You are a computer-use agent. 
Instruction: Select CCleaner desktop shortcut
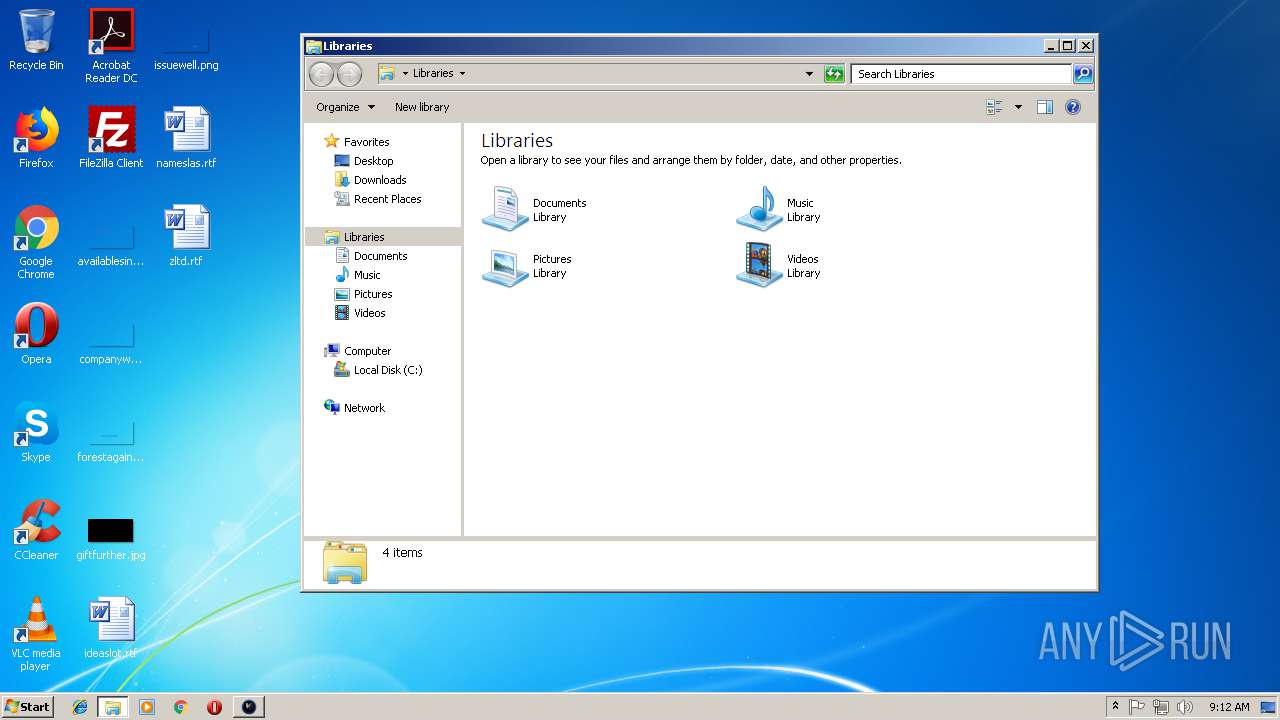36,530
